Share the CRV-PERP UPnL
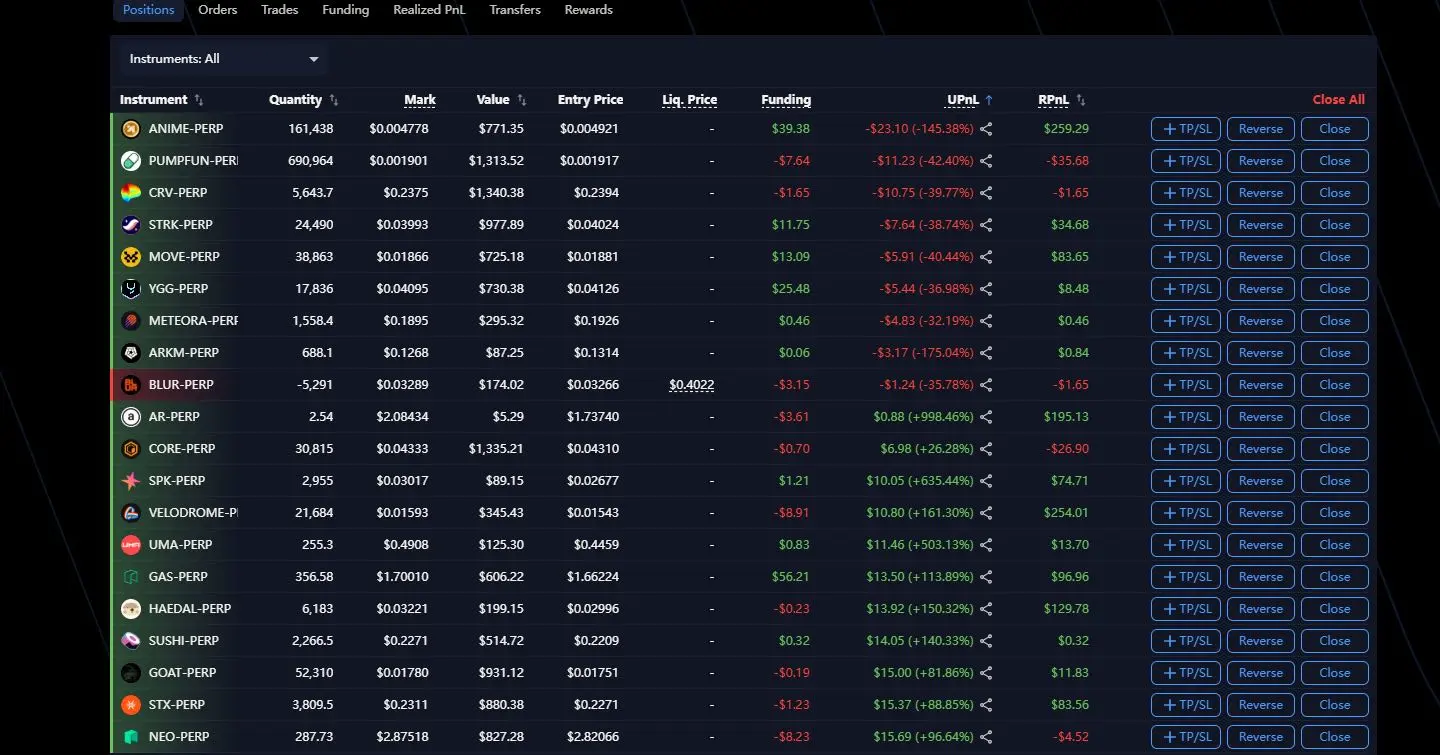The height and width of the screenshot is (755, 1440). point(987,193)
